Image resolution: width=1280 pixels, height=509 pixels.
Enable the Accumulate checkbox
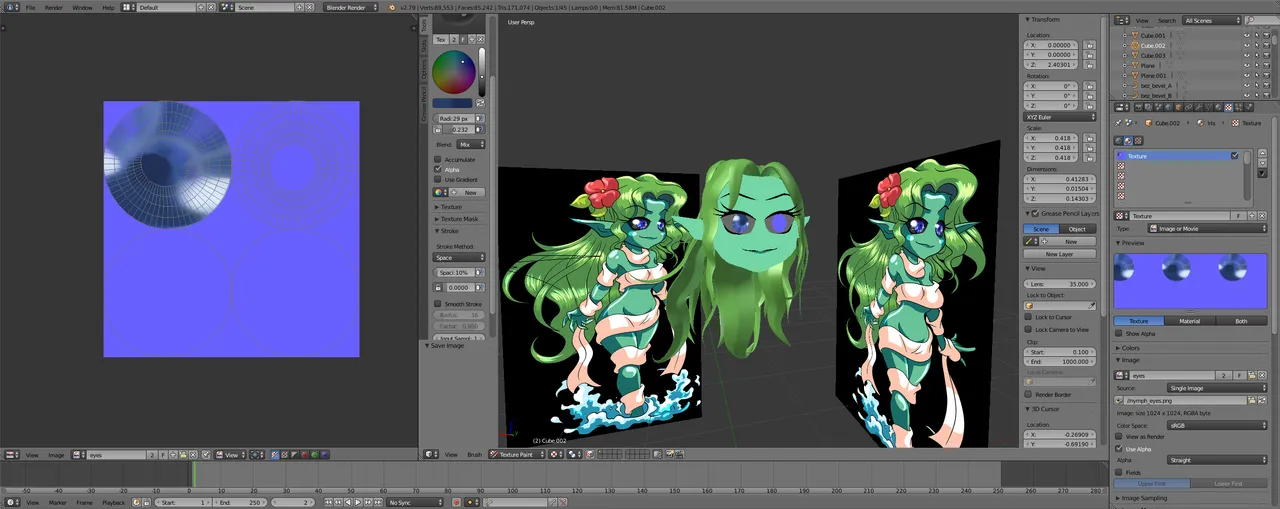438,160
